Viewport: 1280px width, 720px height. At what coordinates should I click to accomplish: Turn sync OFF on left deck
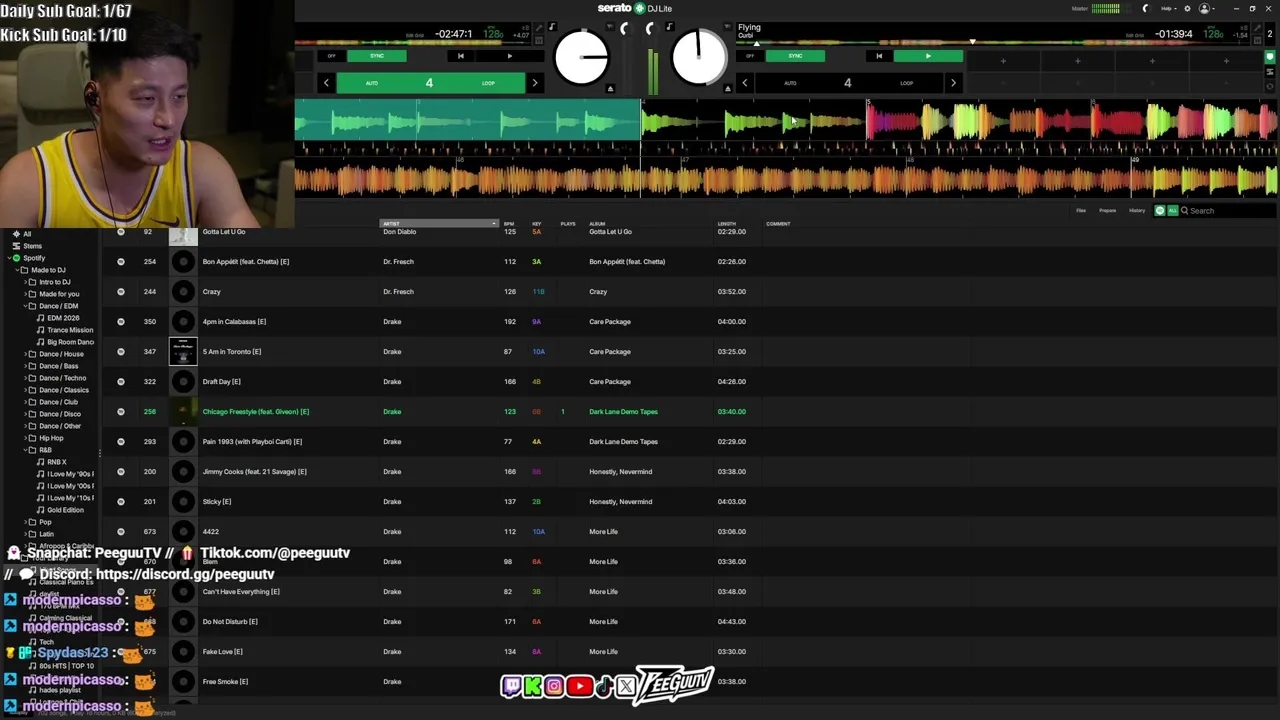tap(331, 56)
